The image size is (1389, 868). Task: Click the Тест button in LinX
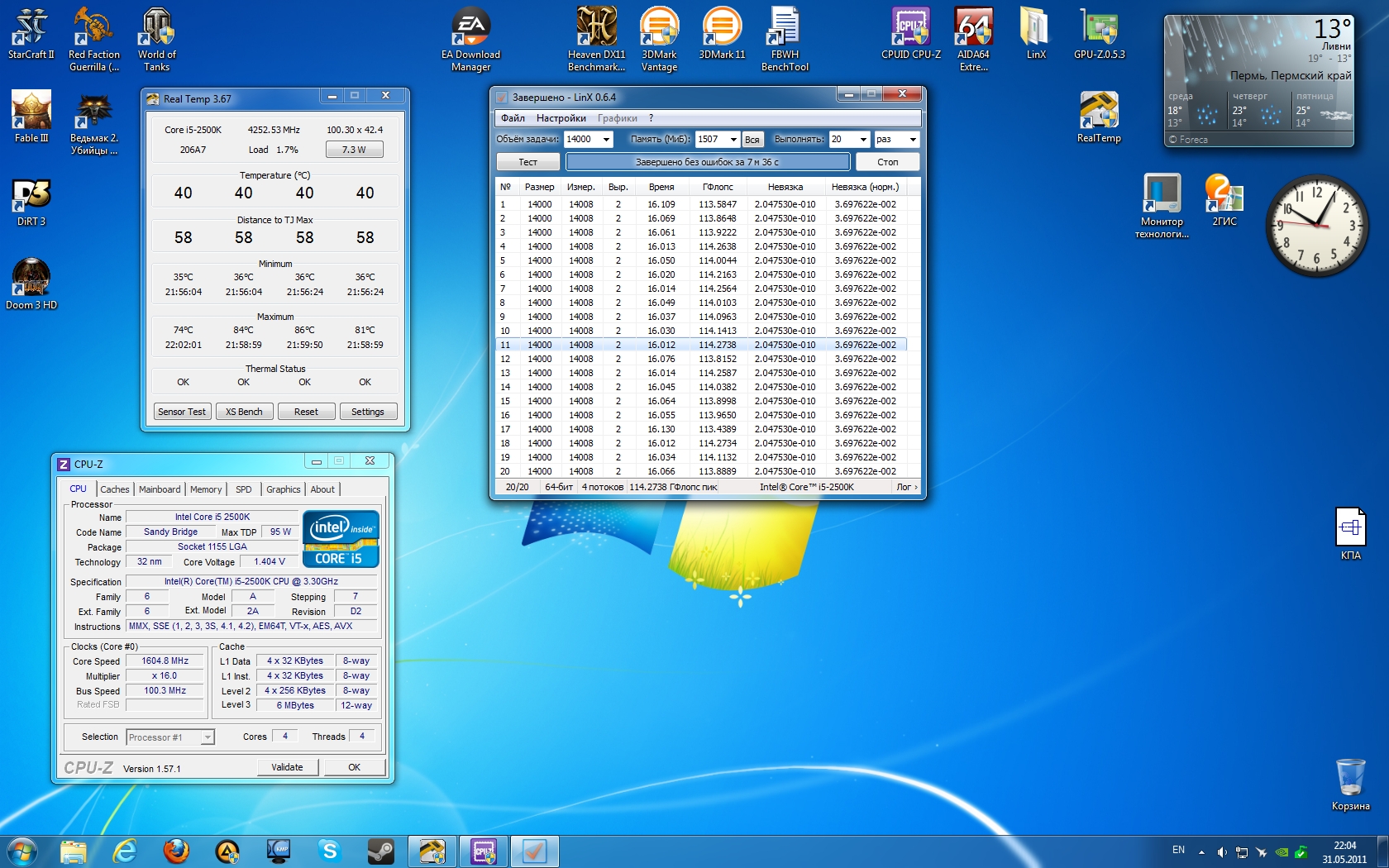point(527,162)
